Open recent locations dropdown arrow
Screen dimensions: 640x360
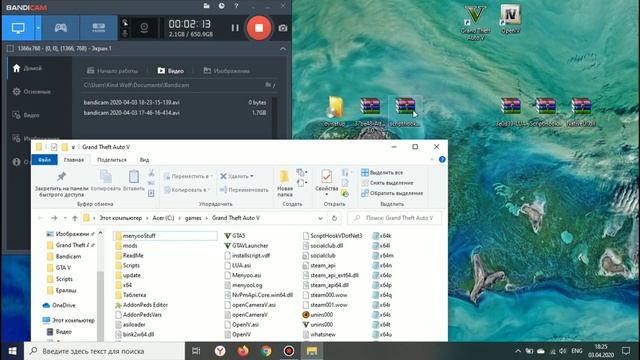65,218
